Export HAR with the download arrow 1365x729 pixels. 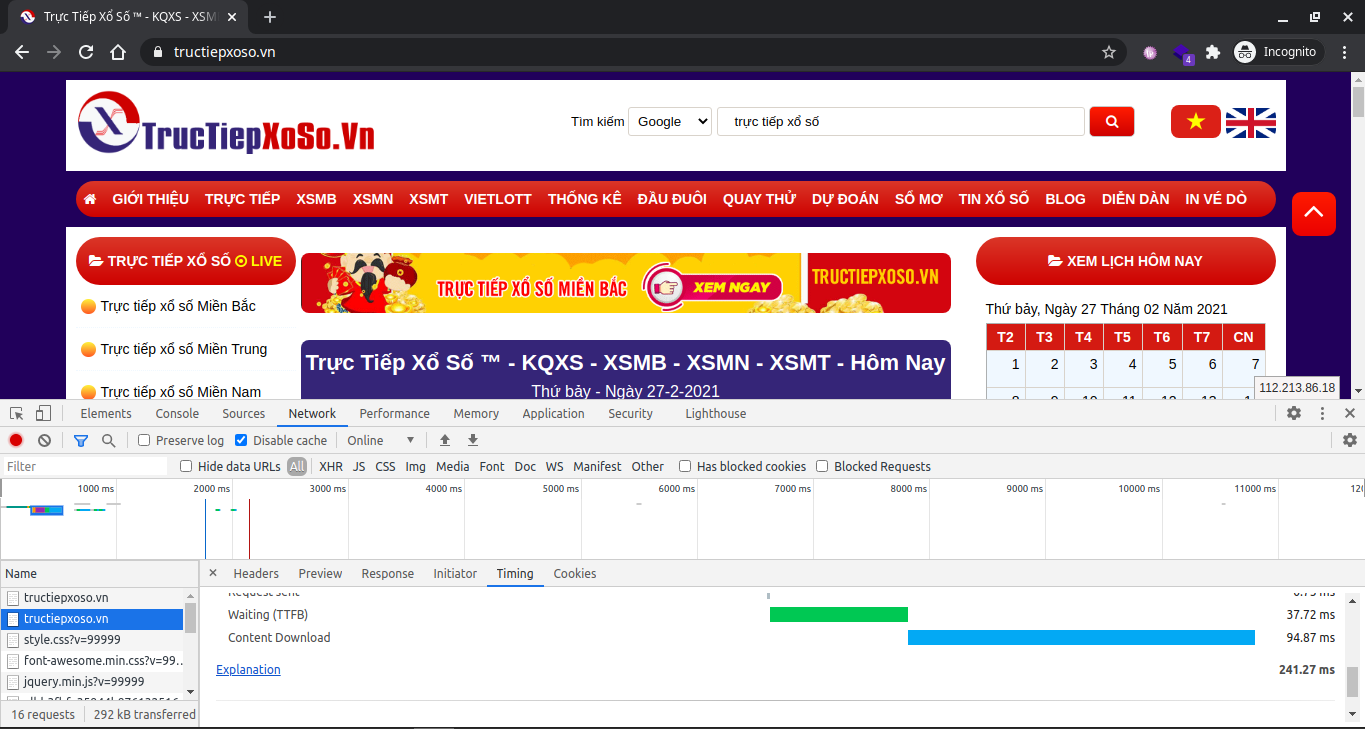(473, 440)
